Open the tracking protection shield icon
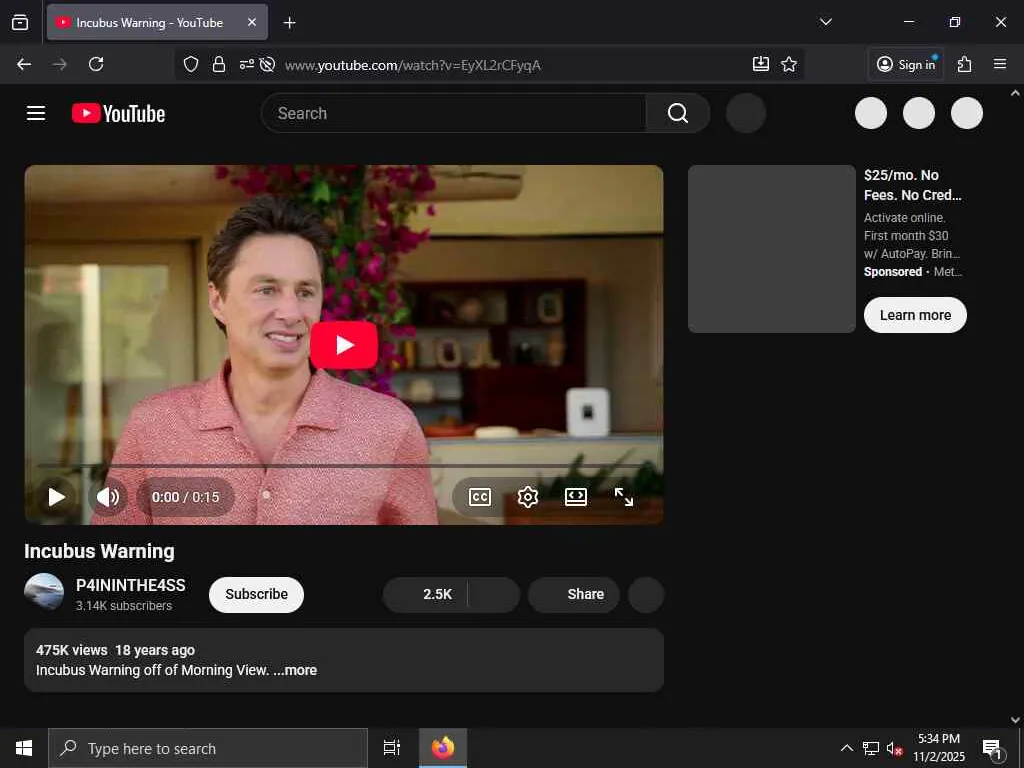 pyautogui.click(x=191, y=64)
